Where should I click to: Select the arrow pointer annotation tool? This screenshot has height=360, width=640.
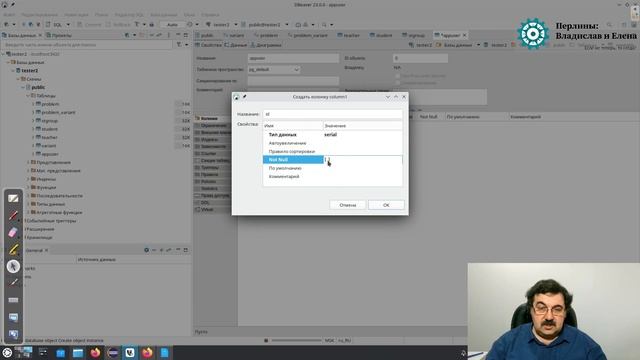13,266
